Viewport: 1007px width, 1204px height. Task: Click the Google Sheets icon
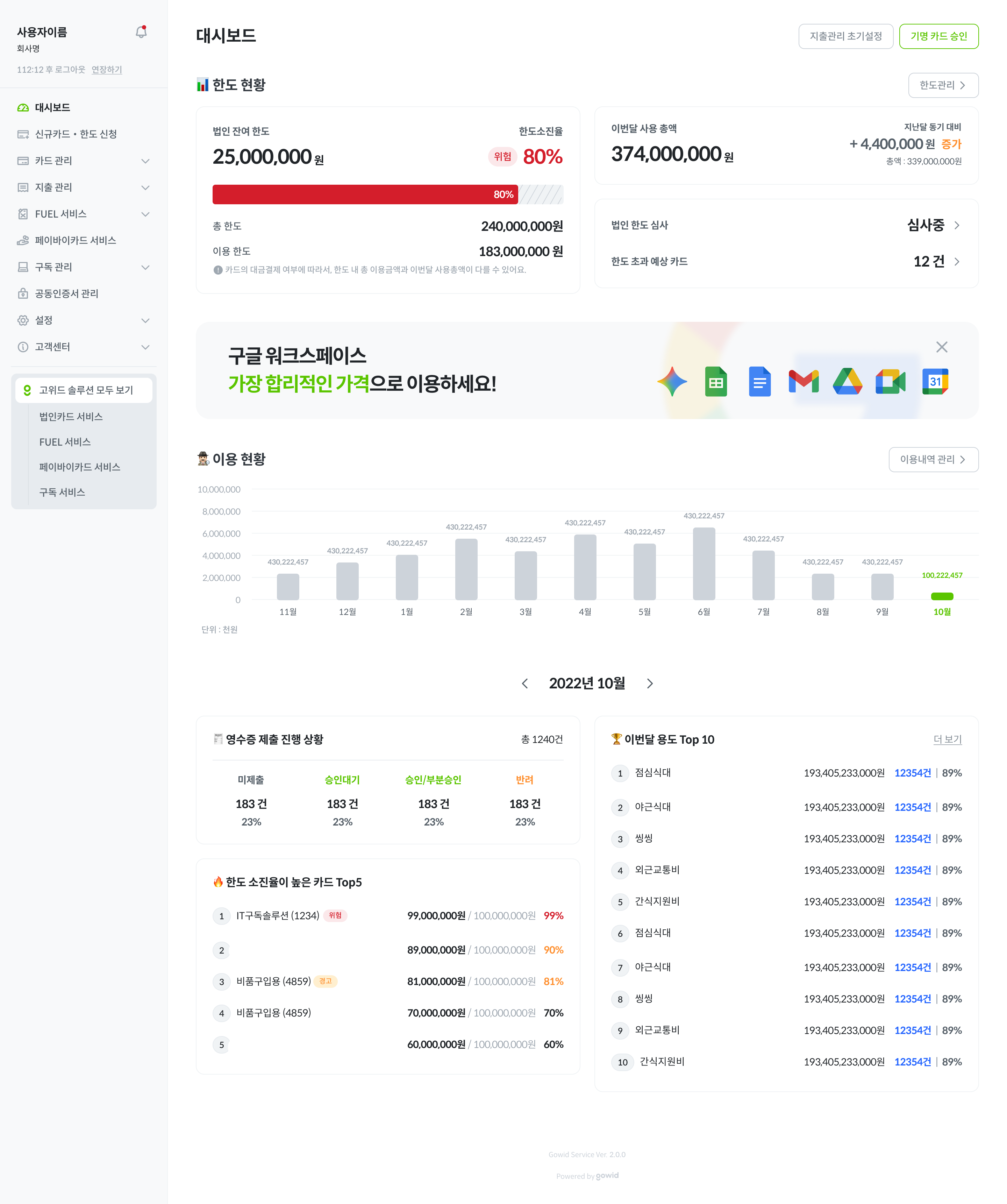coord(716,381)
